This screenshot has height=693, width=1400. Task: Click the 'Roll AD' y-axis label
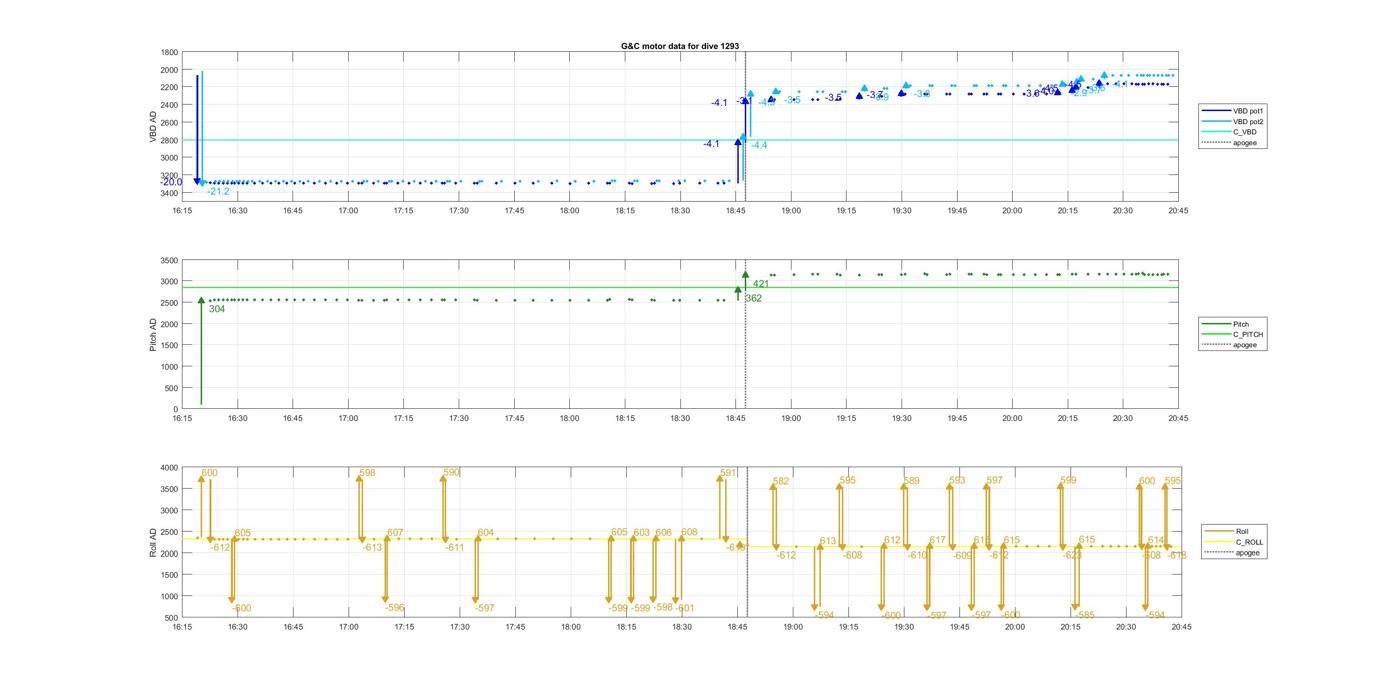click(x=153, y=541)
